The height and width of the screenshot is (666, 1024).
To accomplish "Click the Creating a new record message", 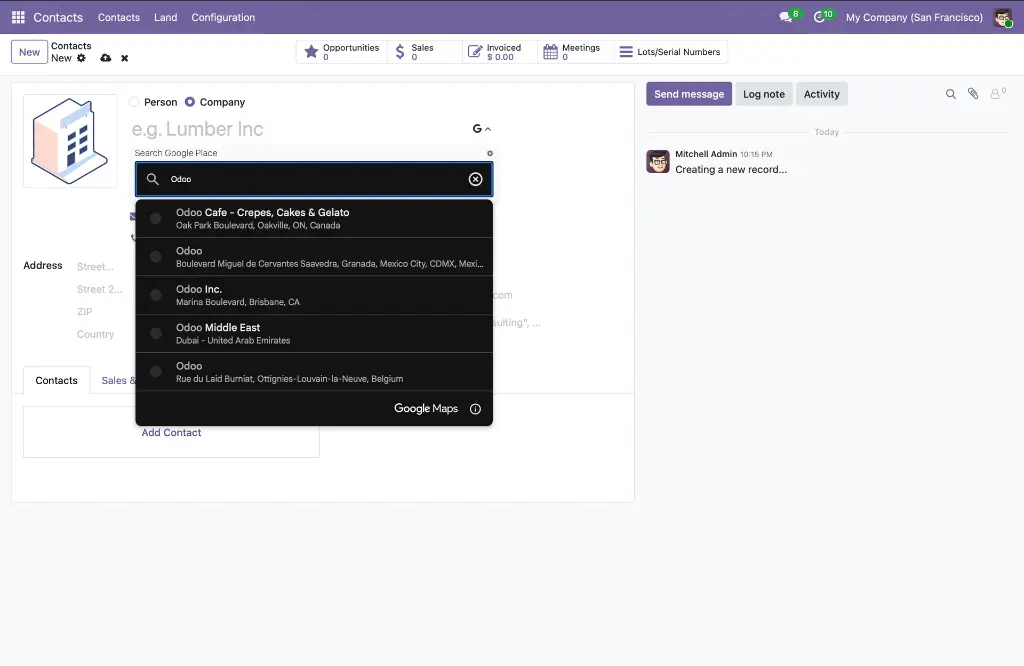I will pyautogui.click(x=731, y=170).
